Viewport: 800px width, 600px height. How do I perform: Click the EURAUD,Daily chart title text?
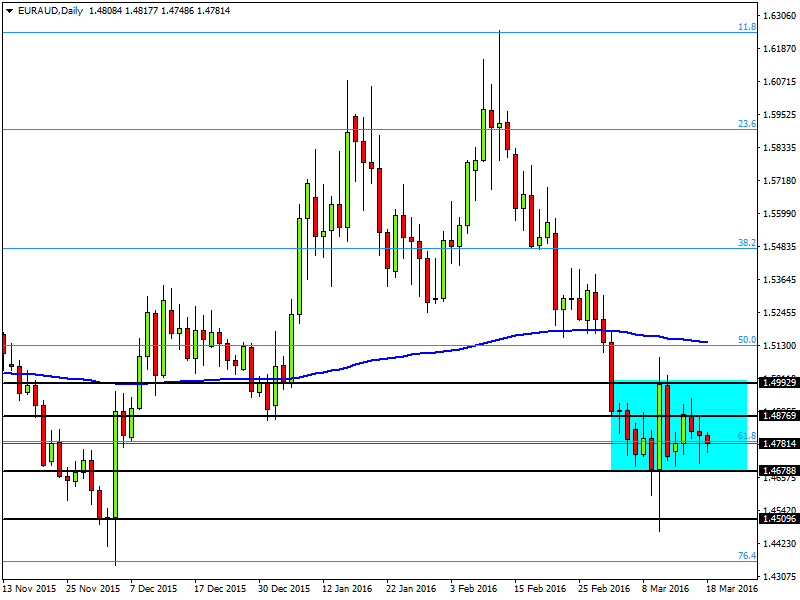pos(50,11)
